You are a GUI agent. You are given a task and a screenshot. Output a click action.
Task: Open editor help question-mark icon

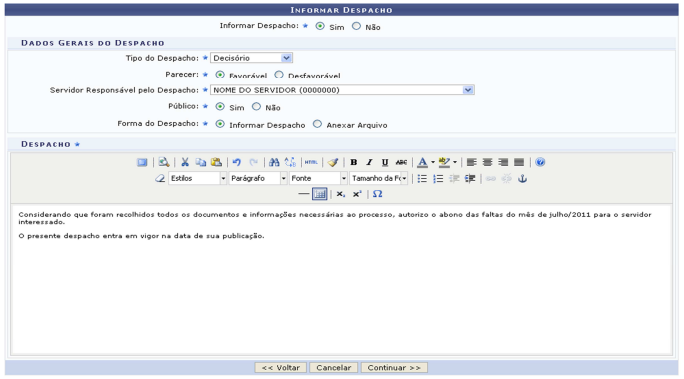(x=540, y=162)
